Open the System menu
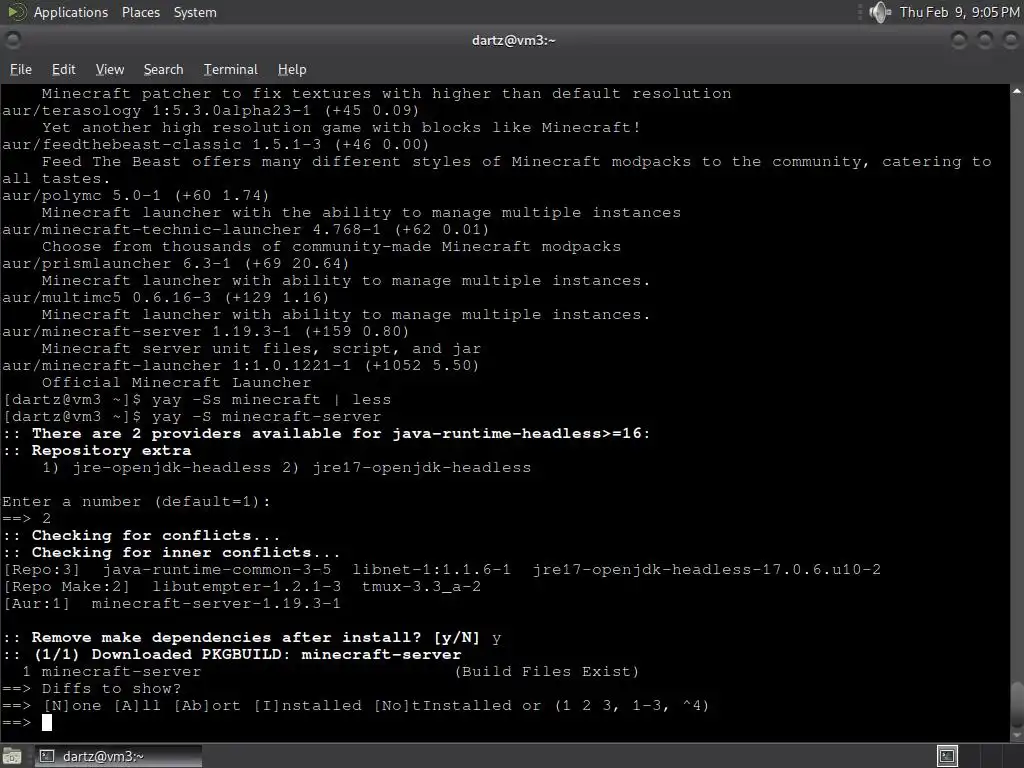 click(x=195, y=12)
